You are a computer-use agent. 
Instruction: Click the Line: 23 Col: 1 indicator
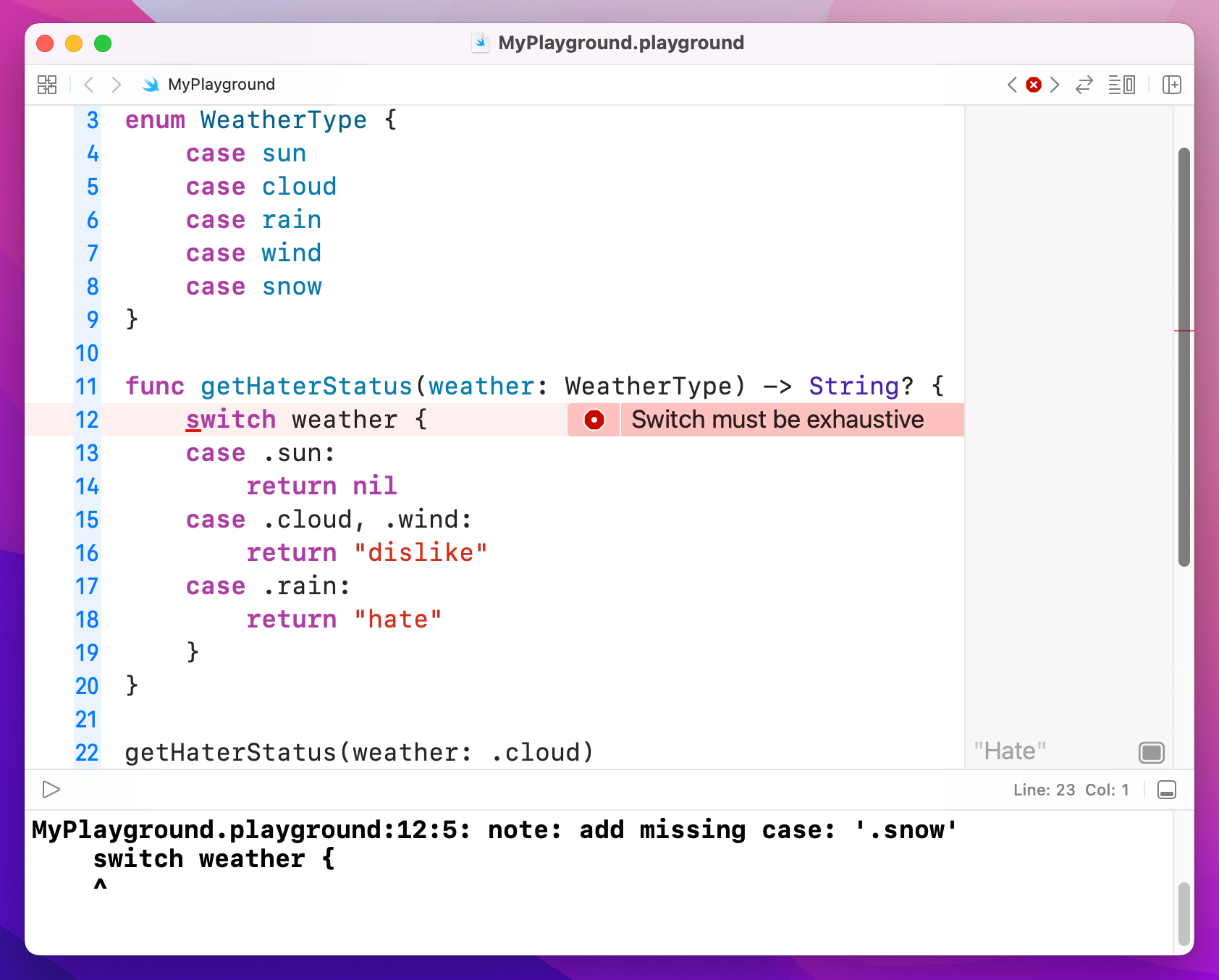click(x=1070, y=790)
